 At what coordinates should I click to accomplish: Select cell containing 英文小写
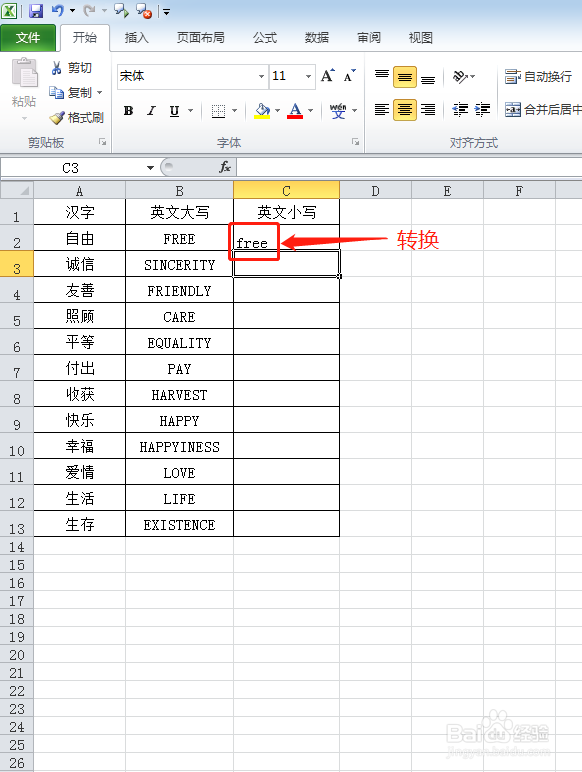(287, 212)
